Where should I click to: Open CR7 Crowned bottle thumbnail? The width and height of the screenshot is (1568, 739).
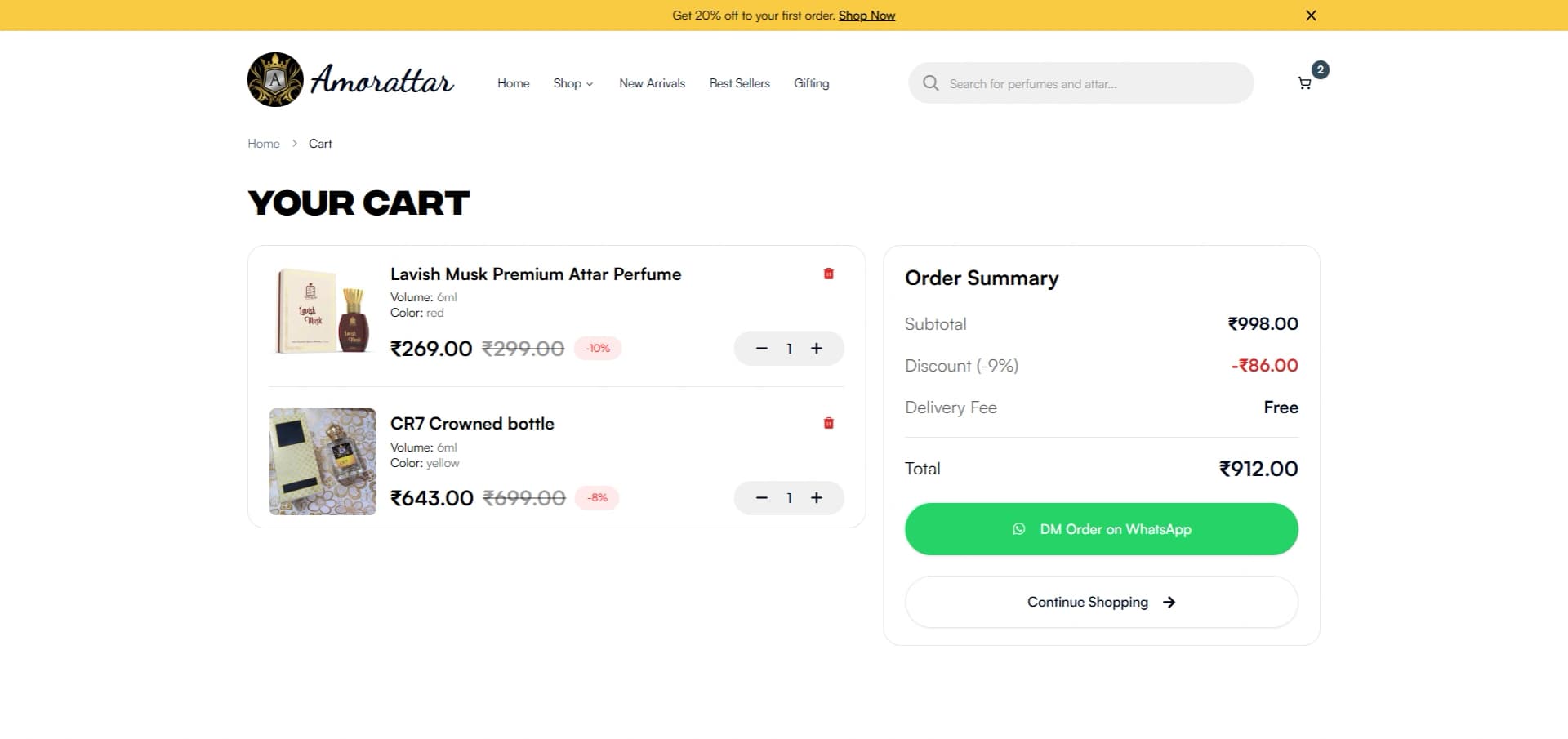tap(323, 461)
